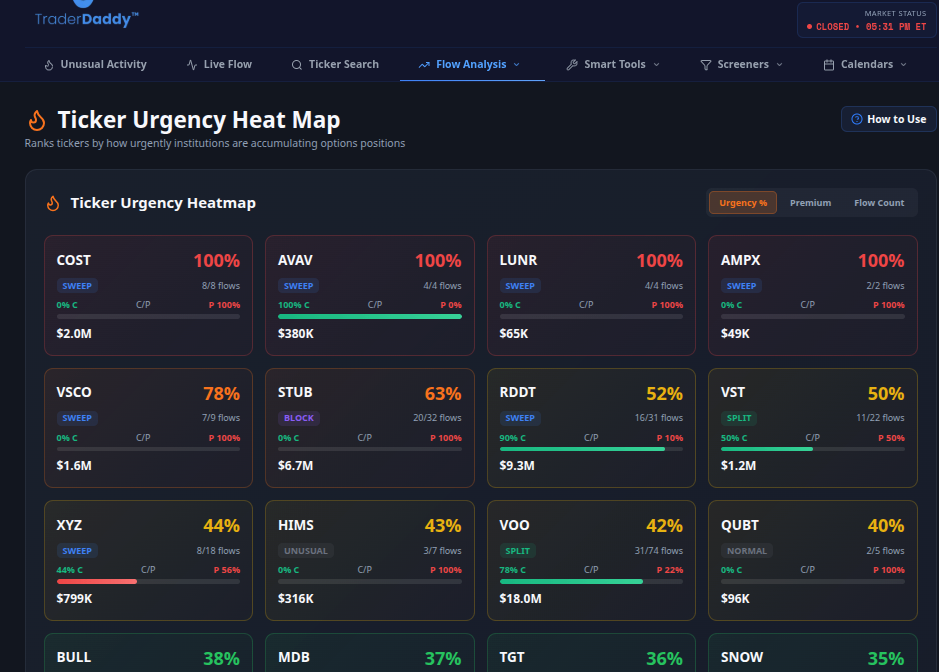
Task: Switch heatmap to Flow Count mode
Action: click(878, 202)
